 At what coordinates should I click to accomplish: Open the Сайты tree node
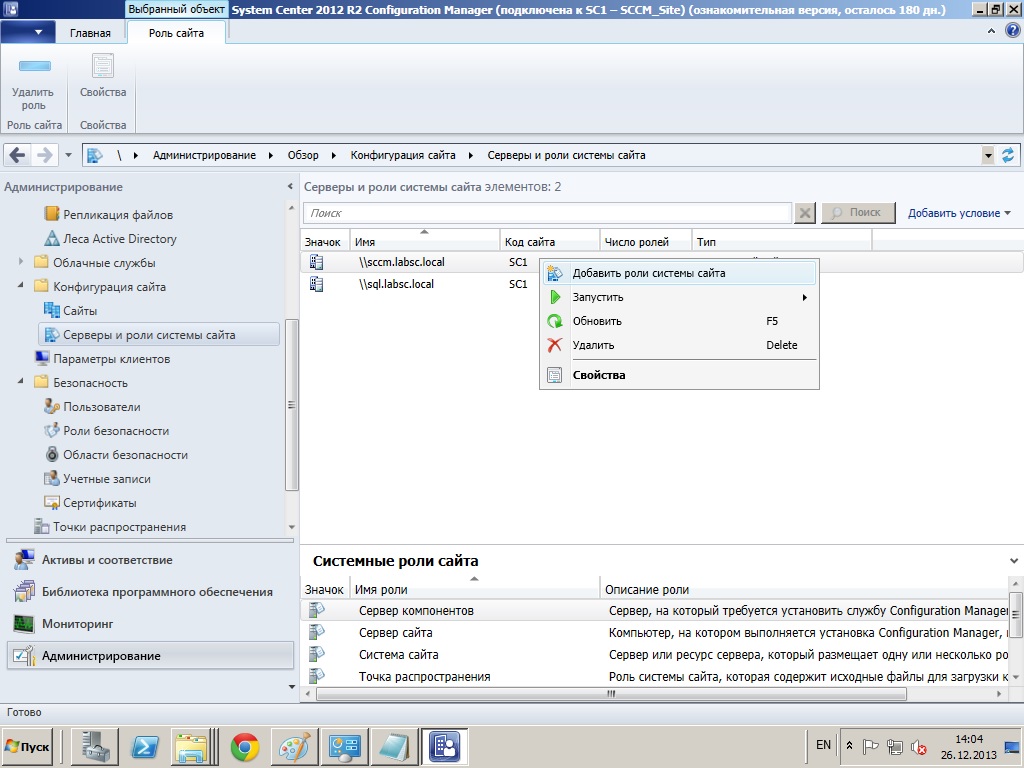click(x=80, y=311)
